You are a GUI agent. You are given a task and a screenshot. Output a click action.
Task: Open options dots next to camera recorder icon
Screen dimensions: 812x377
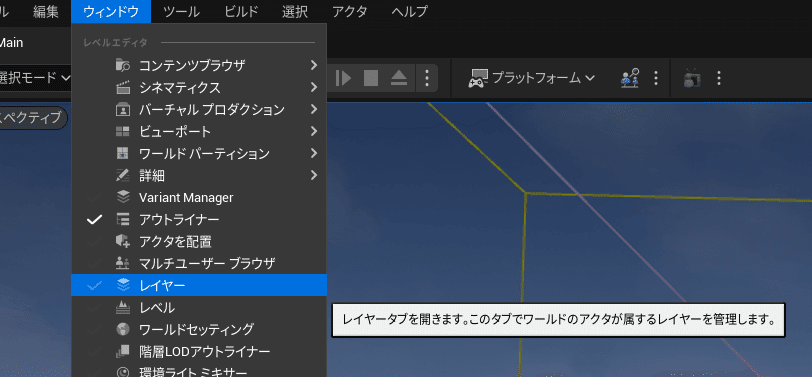[x=718, y=78]
